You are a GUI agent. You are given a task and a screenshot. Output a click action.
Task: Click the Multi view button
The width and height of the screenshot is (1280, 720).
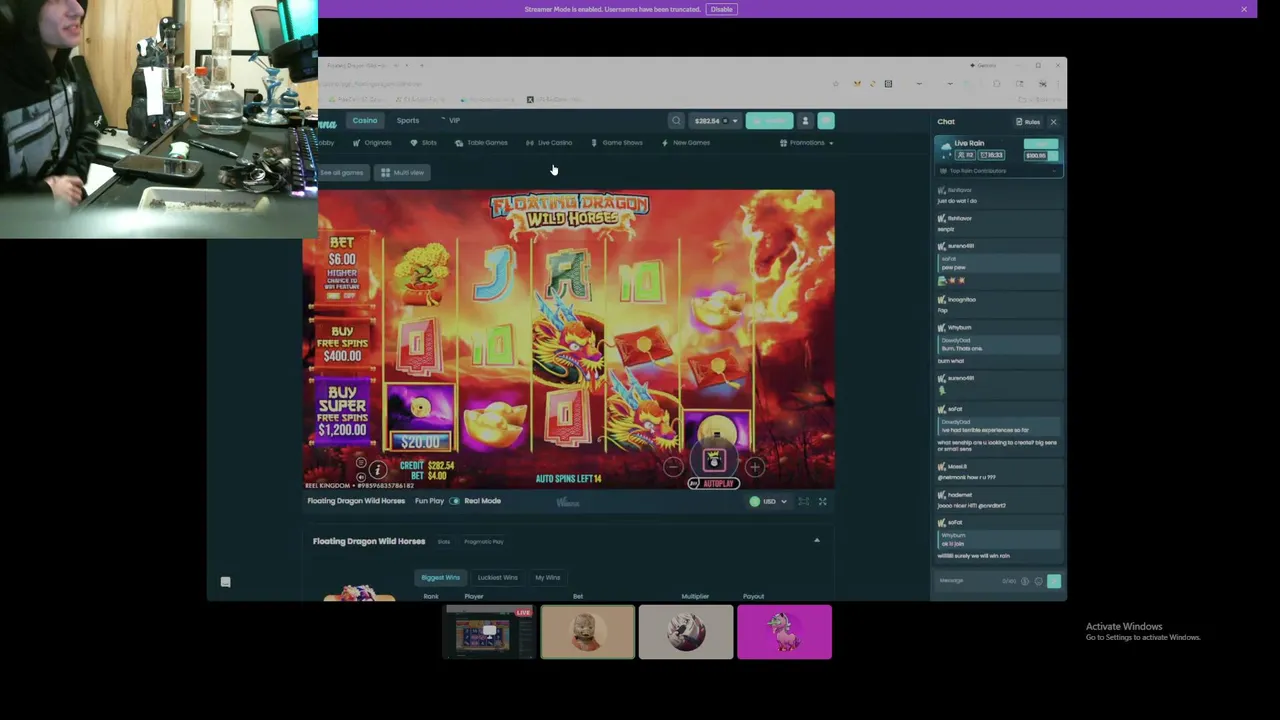(x=403, y=173)
